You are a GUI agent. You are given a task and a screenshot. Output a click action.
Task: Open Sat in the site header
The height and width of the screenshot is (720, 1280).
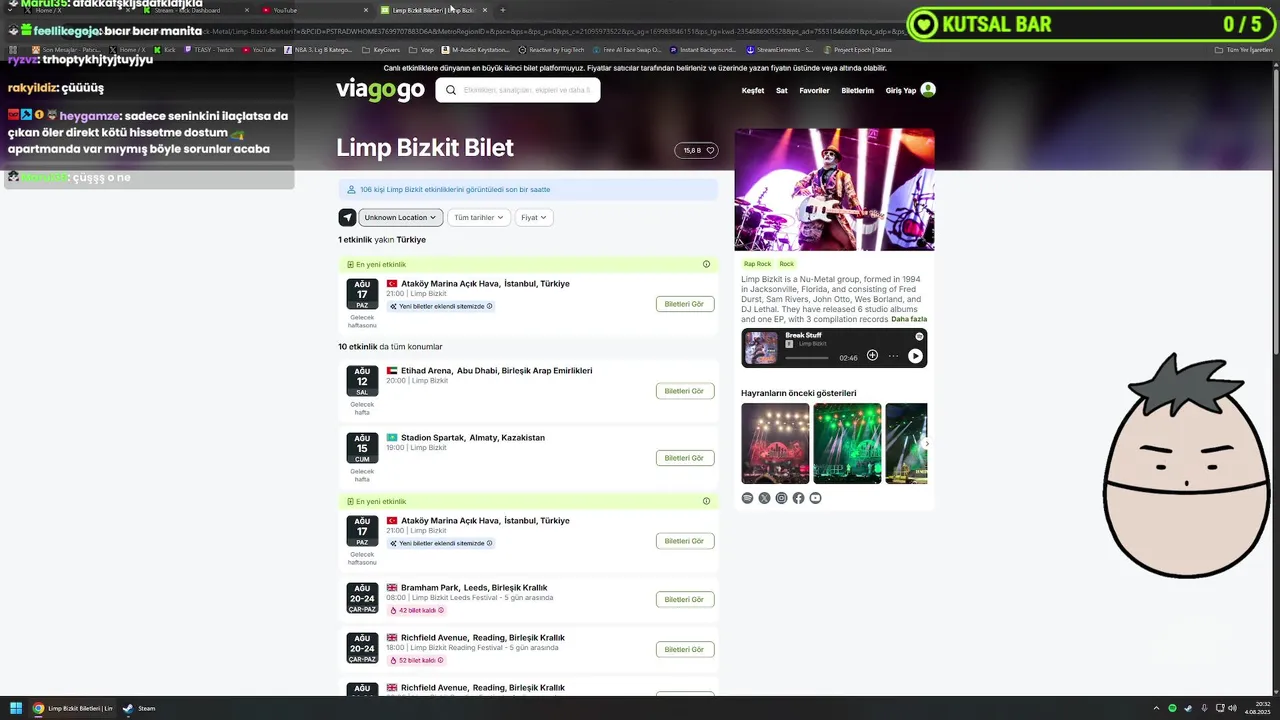(782, 90)
